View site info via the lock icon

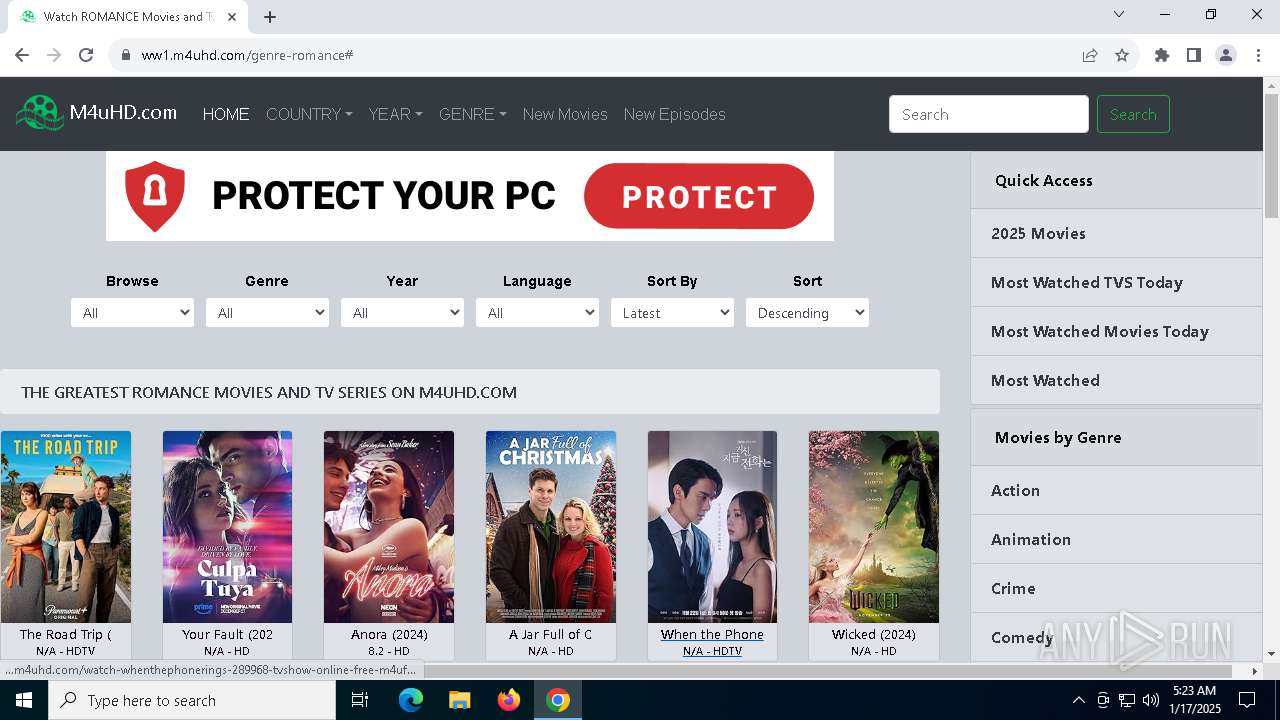click(x=126, y=55)
